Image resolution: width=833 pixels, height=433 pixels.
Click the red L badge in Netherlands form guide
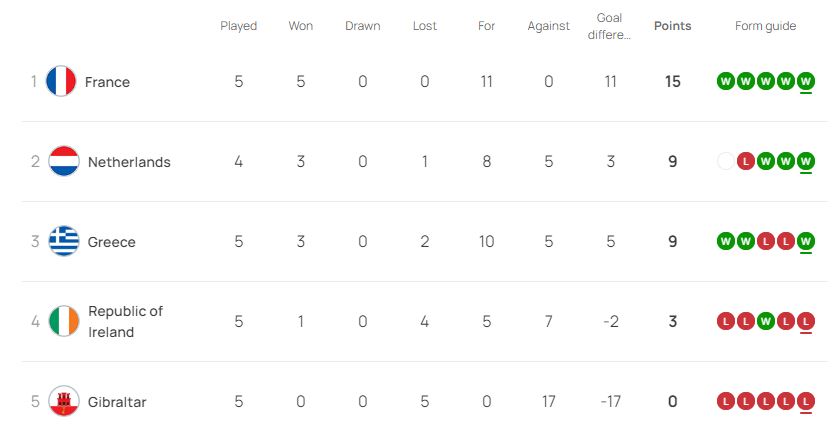(746, 161)
